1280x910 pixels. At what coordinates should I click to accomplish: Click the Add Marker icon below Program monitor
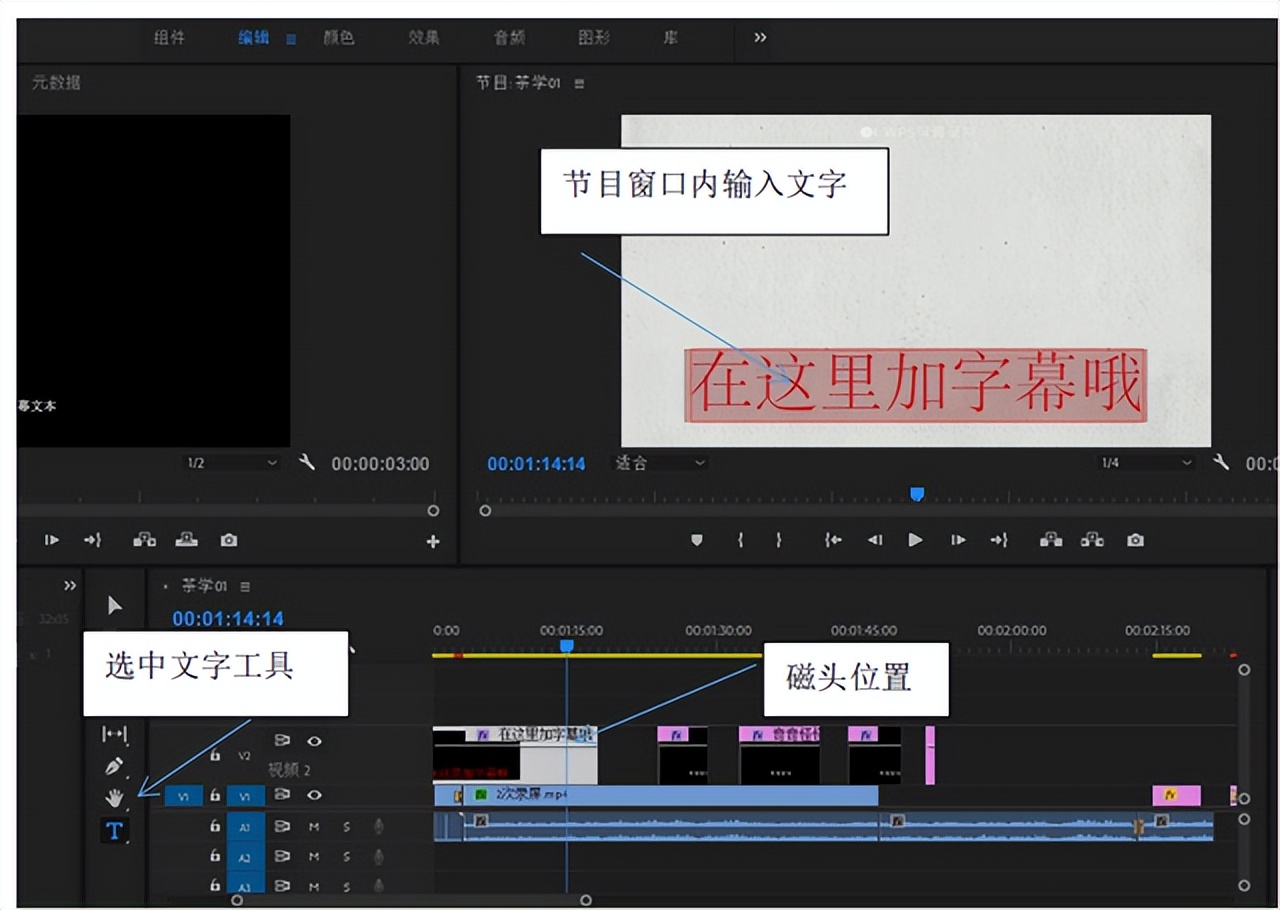696,540
